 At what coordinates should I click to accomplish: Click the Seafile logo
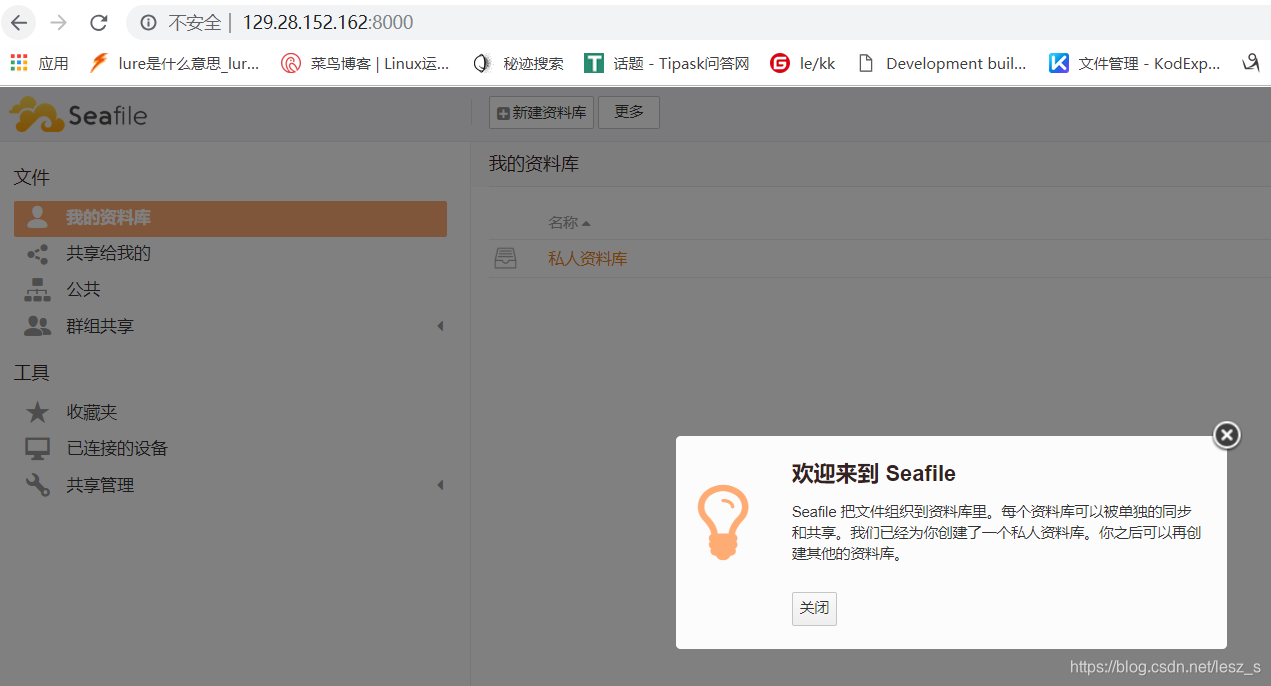[78, 114]
